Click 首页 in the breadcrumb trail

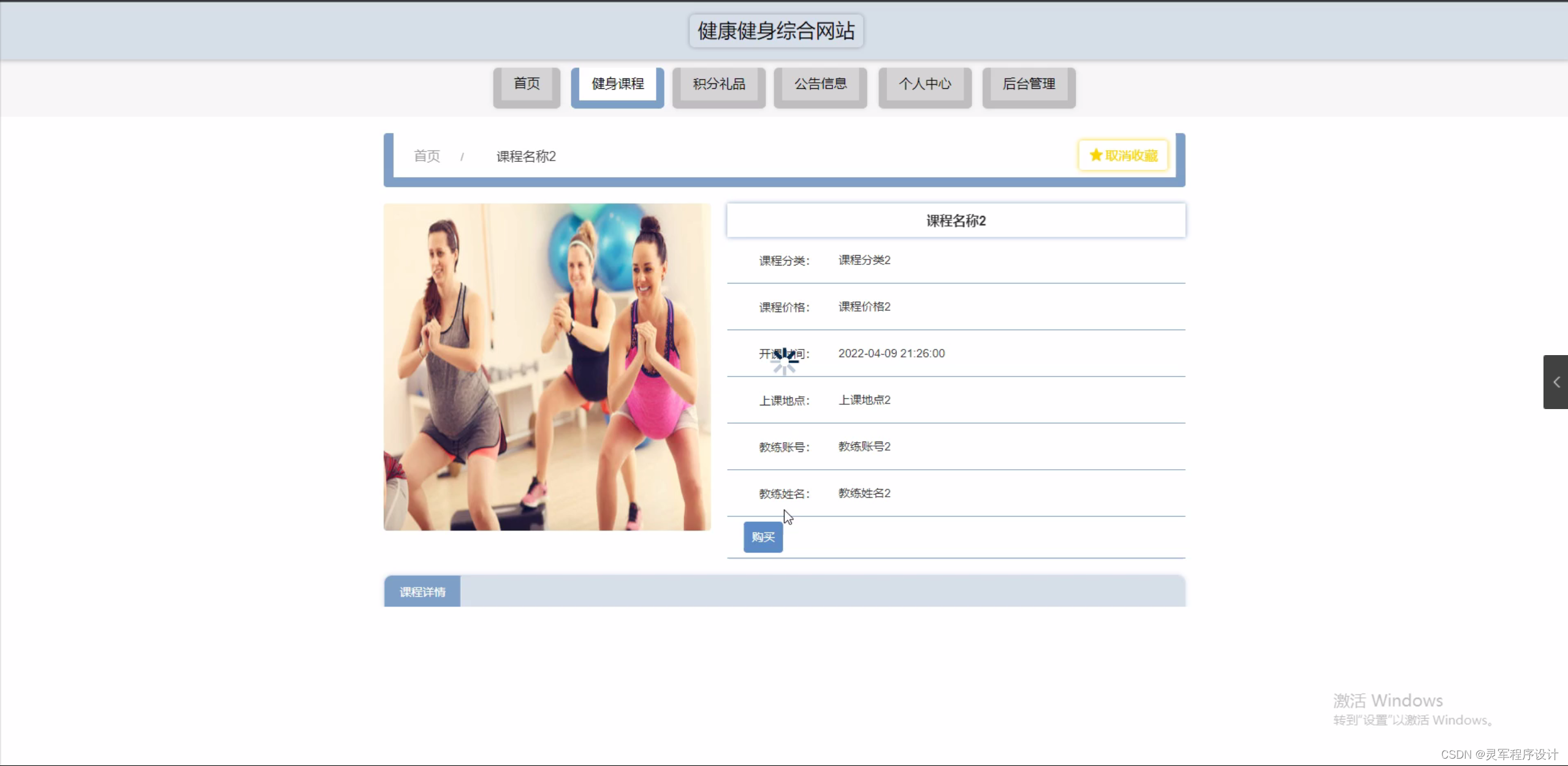click(x=427, y=156)
